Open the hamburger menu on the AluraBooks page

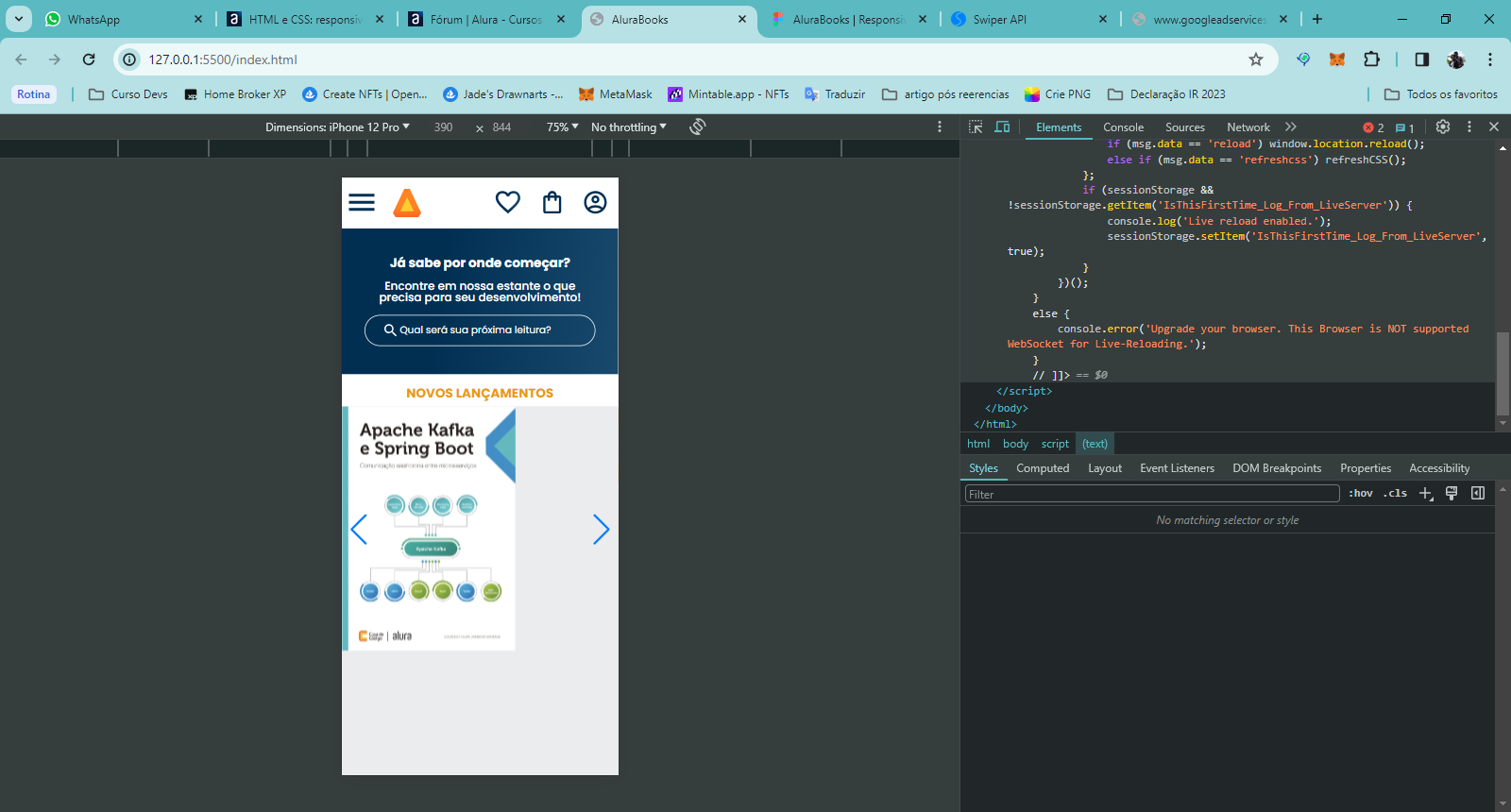pyautogui.click(x=362, y=203)
